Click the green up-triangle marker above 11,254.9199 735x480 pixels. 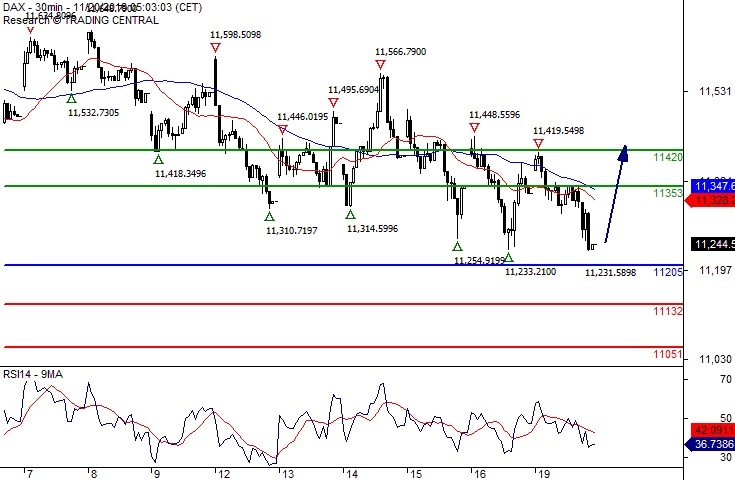tap(458, 247)
